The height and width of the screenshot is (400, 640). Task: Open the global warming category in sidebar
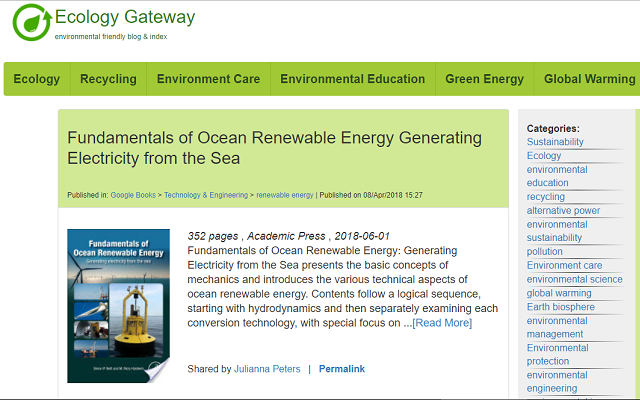click(x=559, y=293)
